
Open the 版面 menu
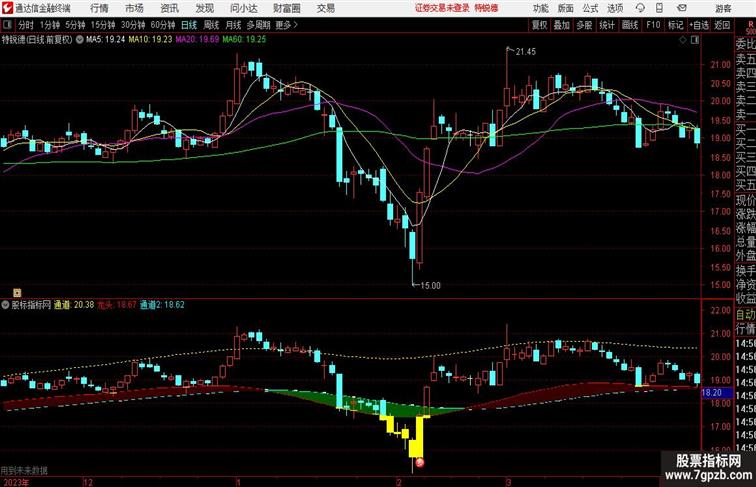pyautogui.click(x=566, y=8)
